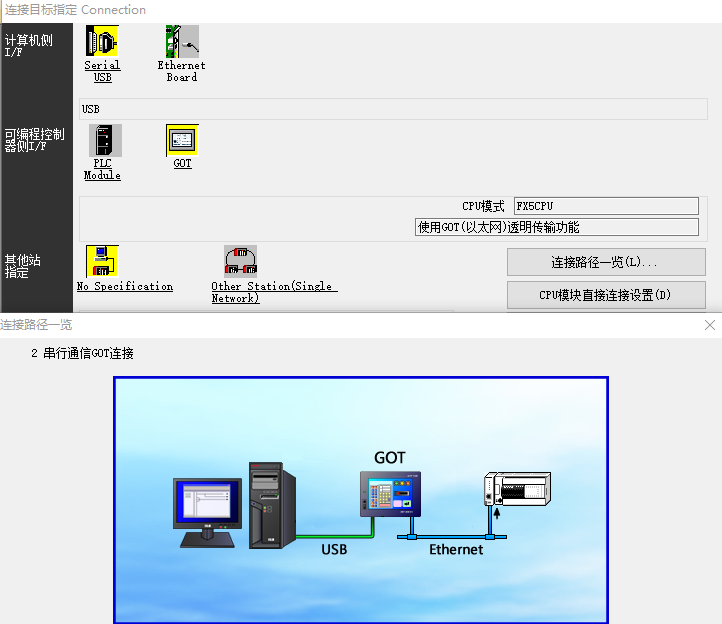Click the USB interface detail field
The height and width of the screenshot is (624, 722).
[x=393, y=109]
